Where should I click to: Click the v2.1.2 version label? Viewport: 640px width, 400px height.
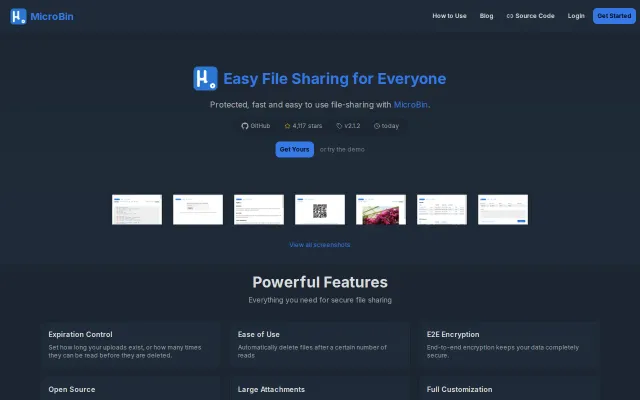352,126
